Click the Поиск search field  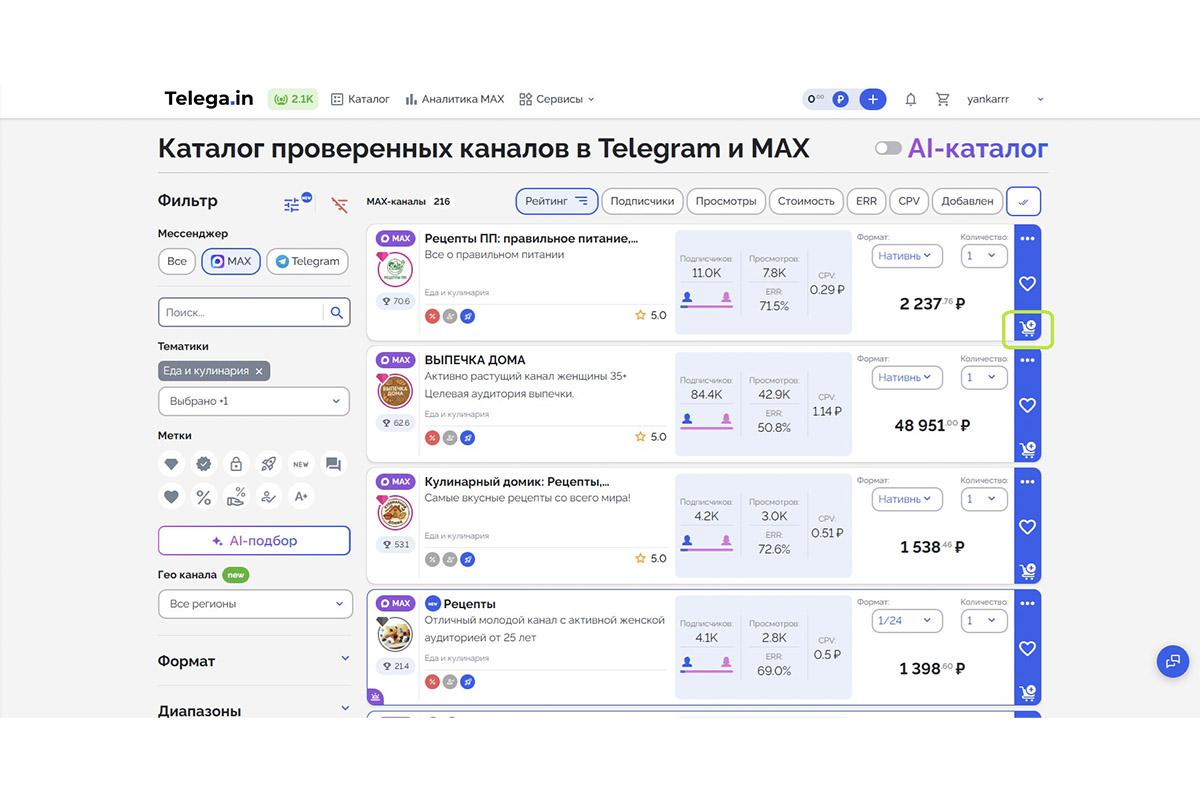[240, 311]
